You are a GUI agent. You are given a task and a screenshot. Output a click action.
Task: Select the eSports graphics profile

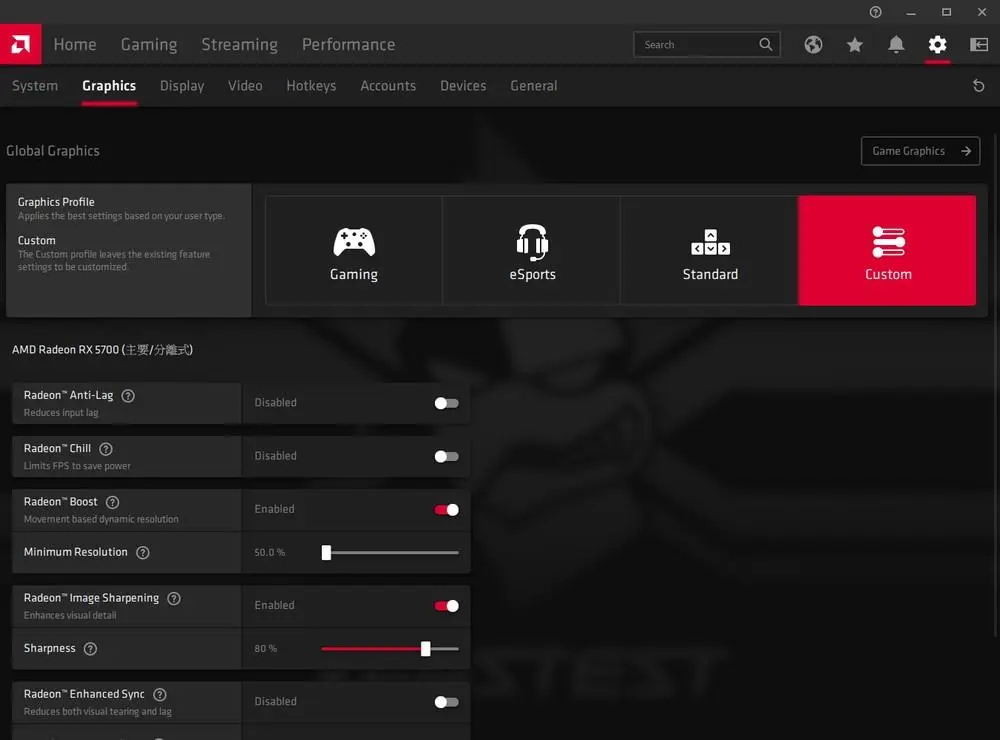(x=532, y=250)
